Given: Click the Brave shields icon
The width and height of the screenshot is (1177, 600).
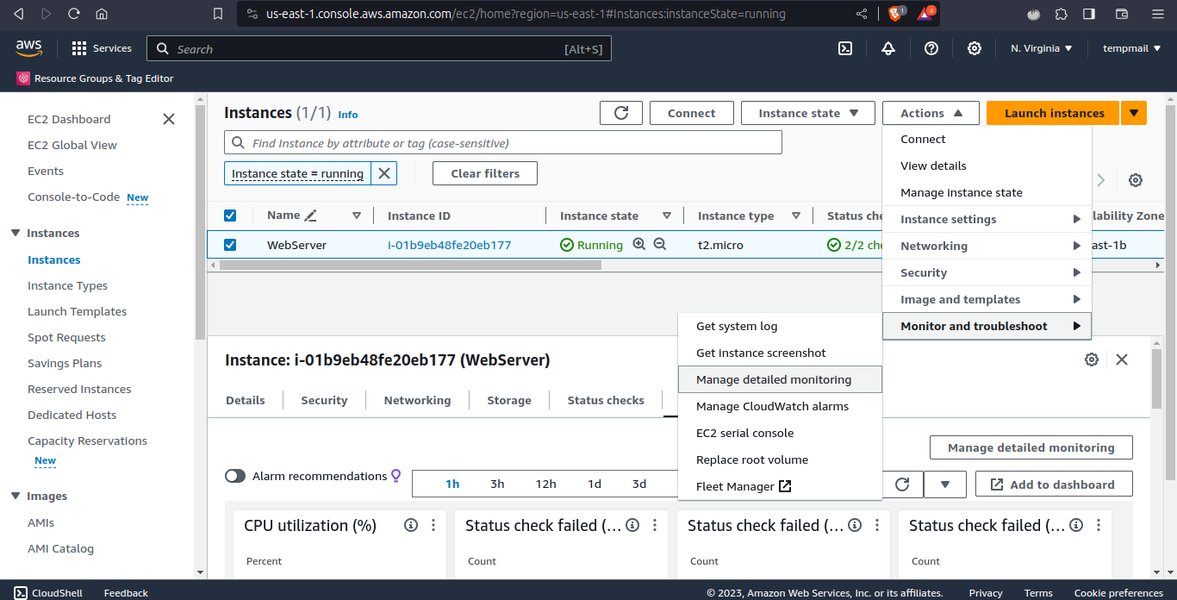Looking at the screenshot, I should click(x=896, y=13).
